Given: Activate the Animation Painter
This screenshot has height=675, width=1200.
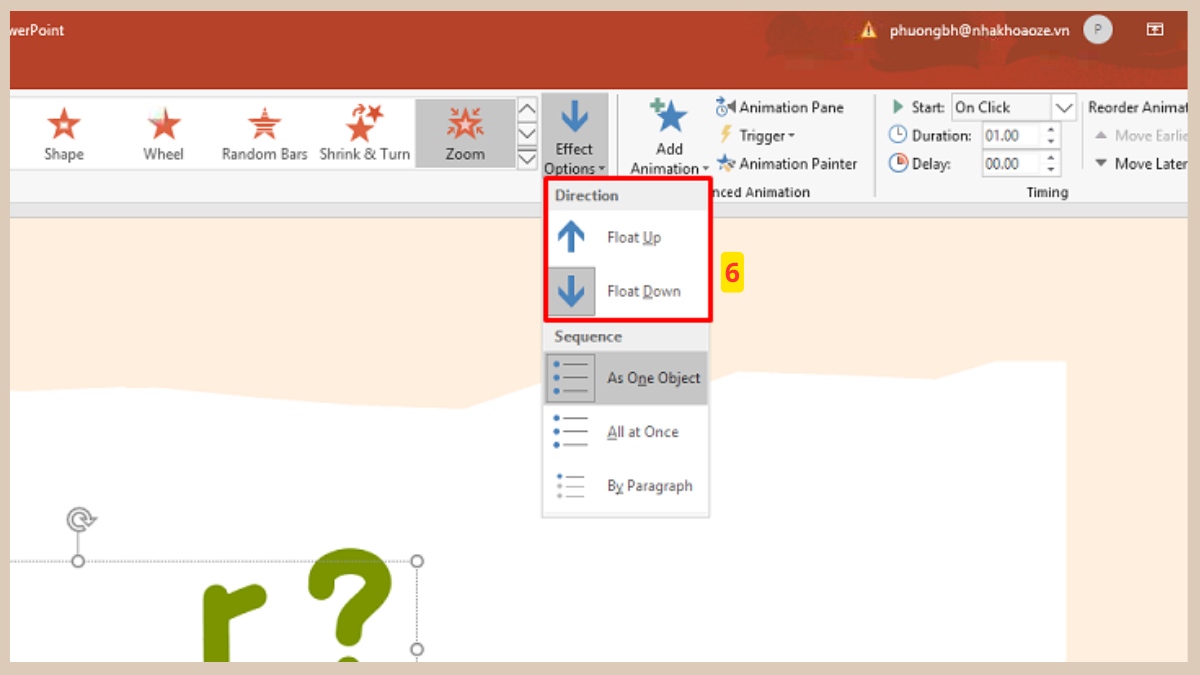Looking at the screenshot, I should click(789, 163).
